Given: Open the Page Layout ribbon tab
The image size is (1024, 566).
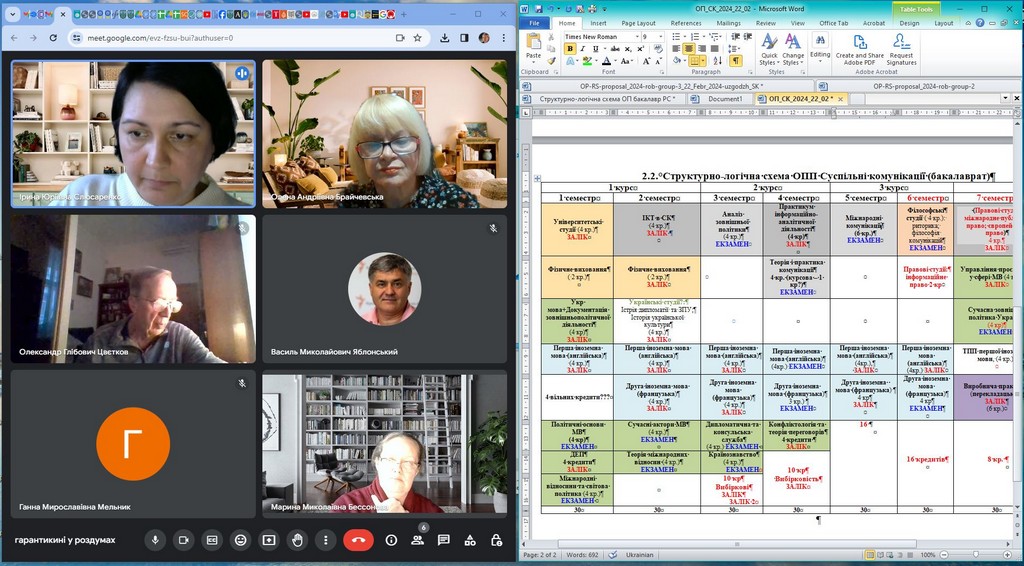Looking at the screenshot, I should [638, 23].
